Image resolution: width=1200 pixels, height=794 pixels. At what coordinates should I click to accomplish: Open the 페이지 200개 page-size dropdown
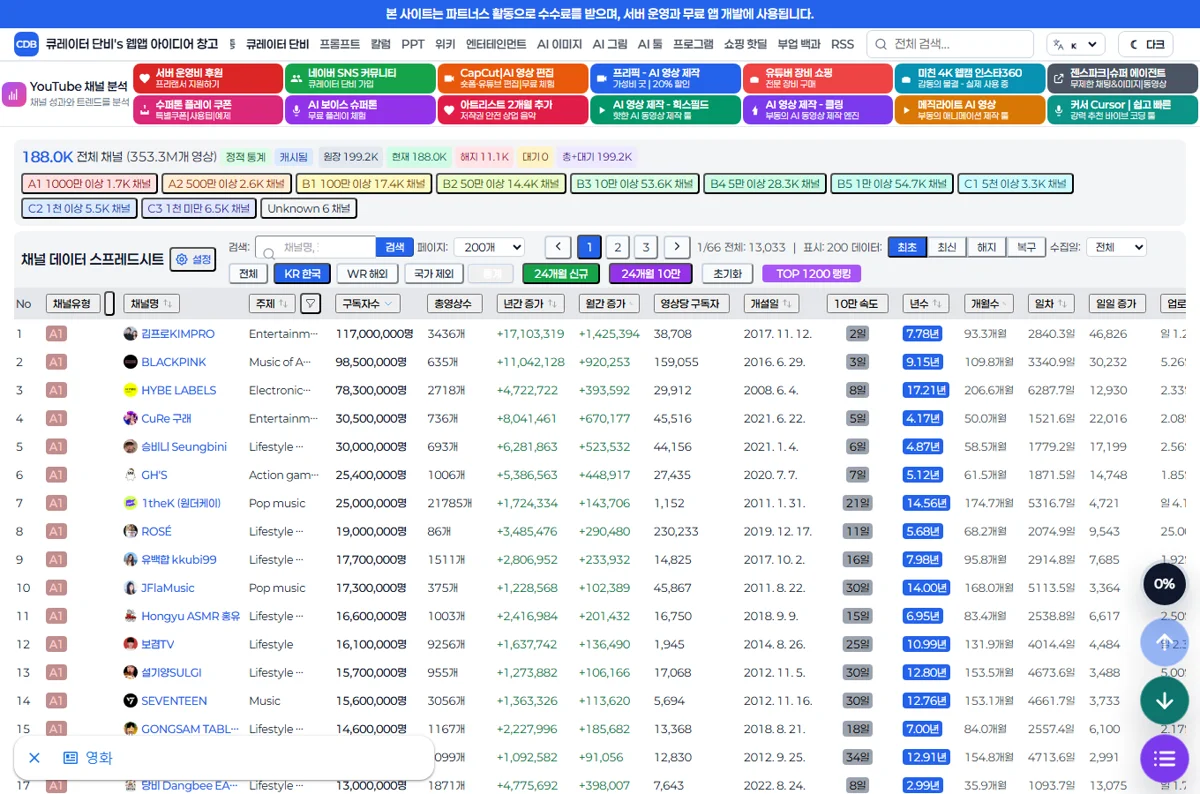(x=489, y=247)
